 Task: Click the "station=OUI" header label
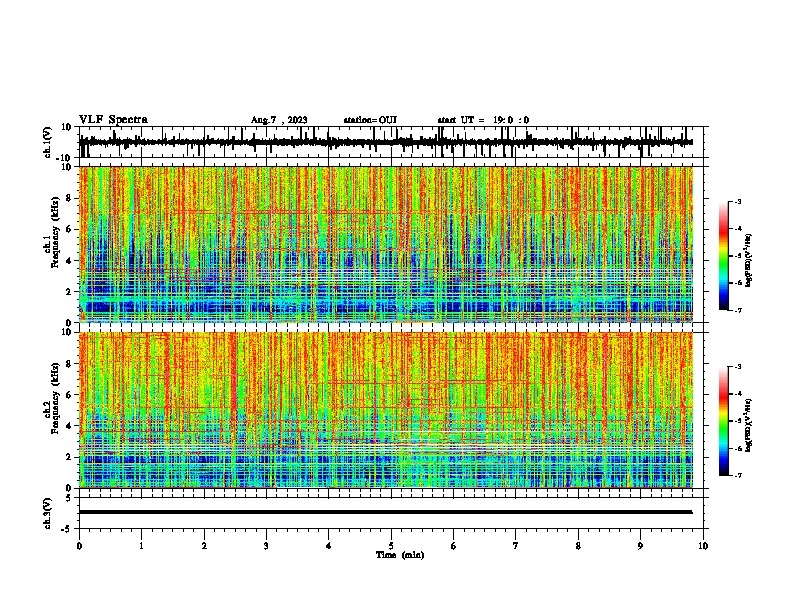point(370,120)
